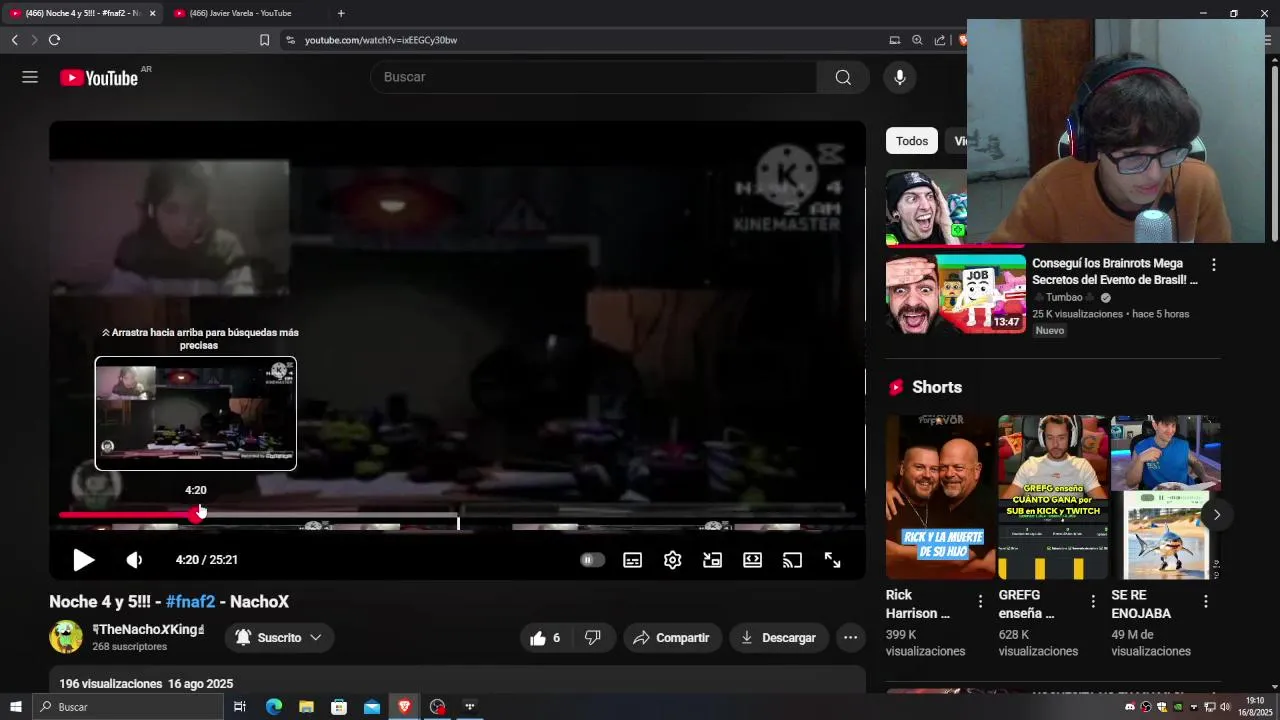Click the browser share page icon

(x=940, y=40)
